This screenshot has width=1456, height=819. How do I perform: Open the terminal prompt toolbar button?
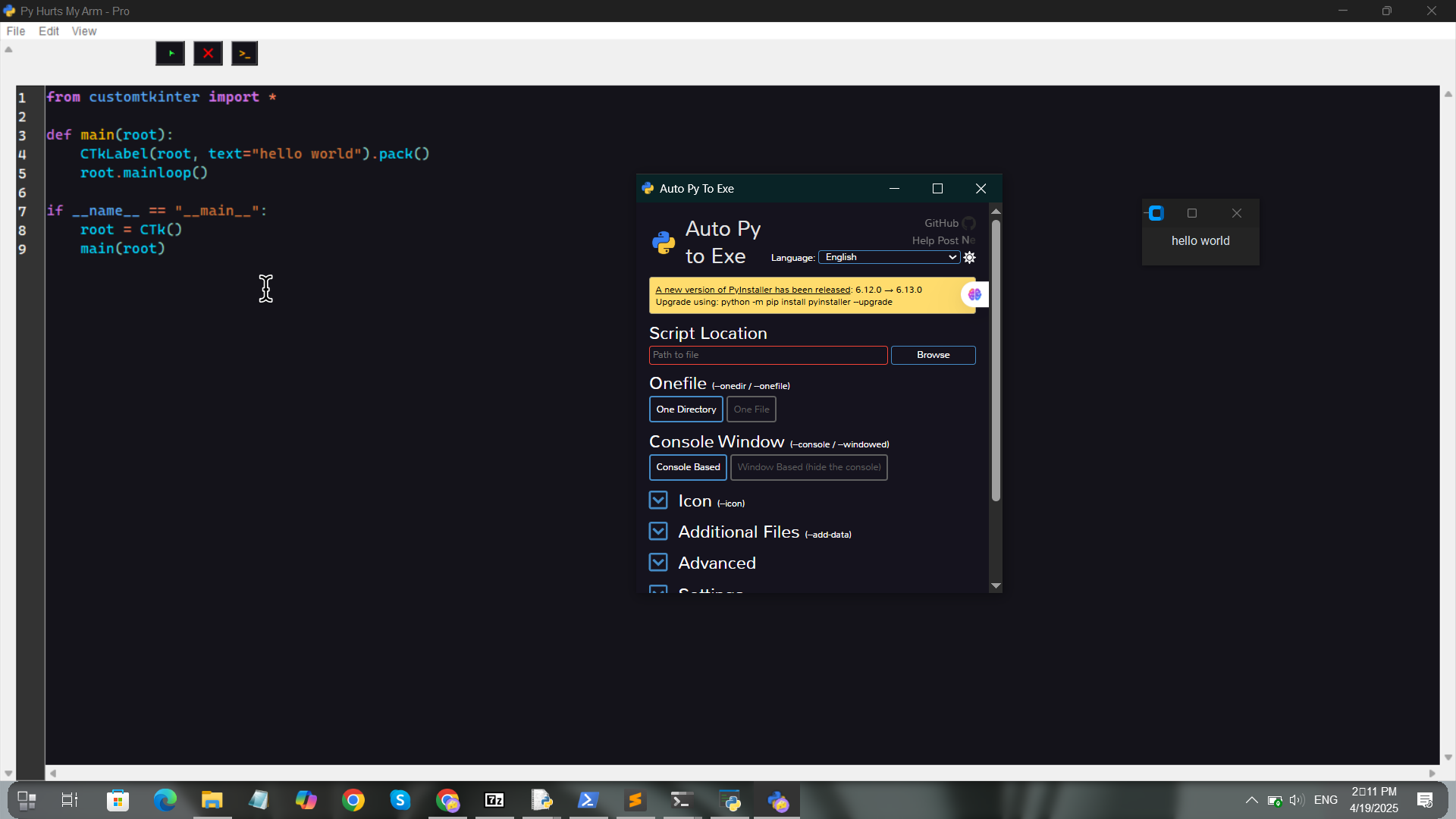click(x=244, y=54)
